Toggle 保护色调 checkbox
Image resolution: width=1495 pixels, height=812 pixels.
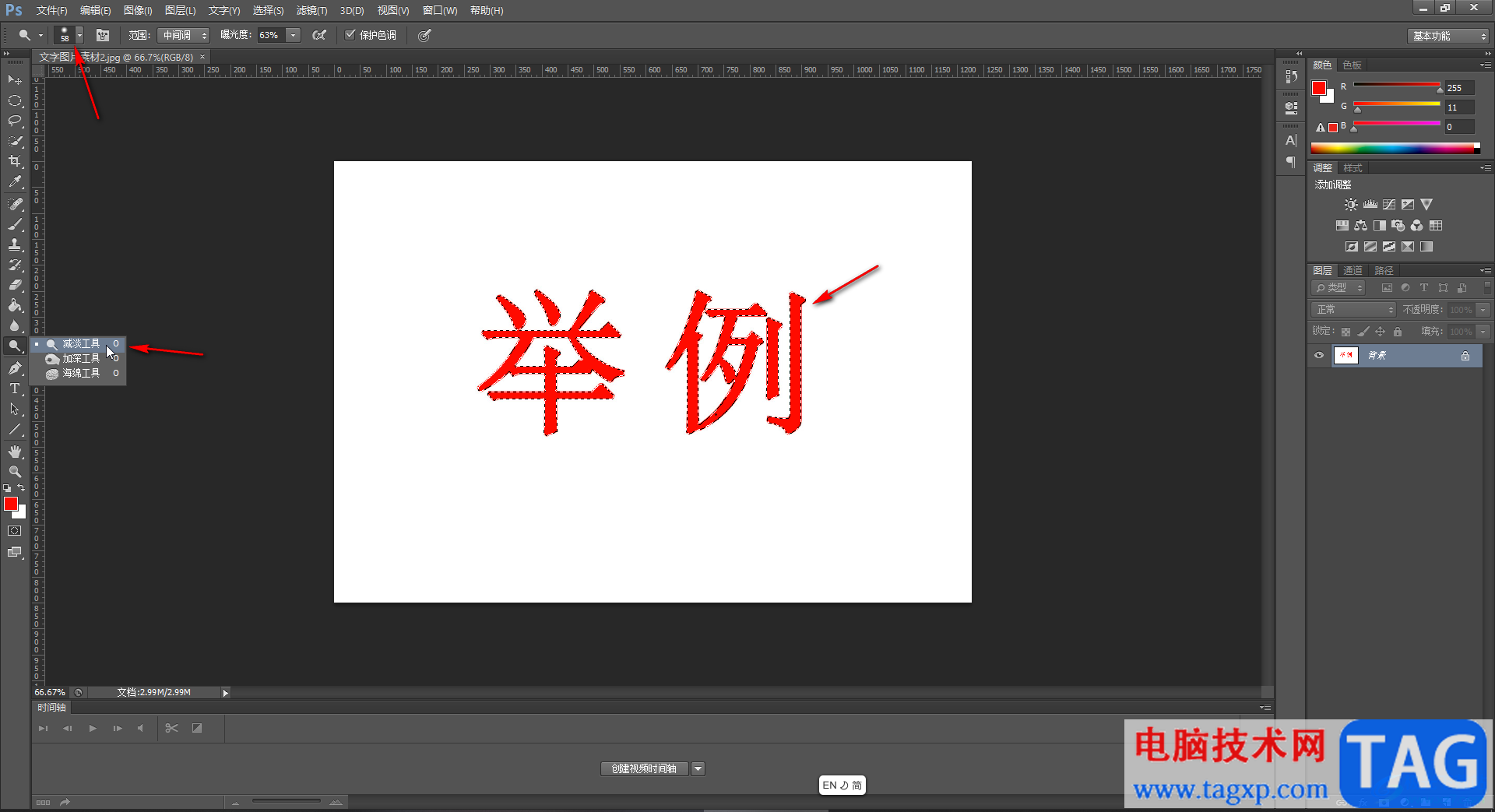350,35
